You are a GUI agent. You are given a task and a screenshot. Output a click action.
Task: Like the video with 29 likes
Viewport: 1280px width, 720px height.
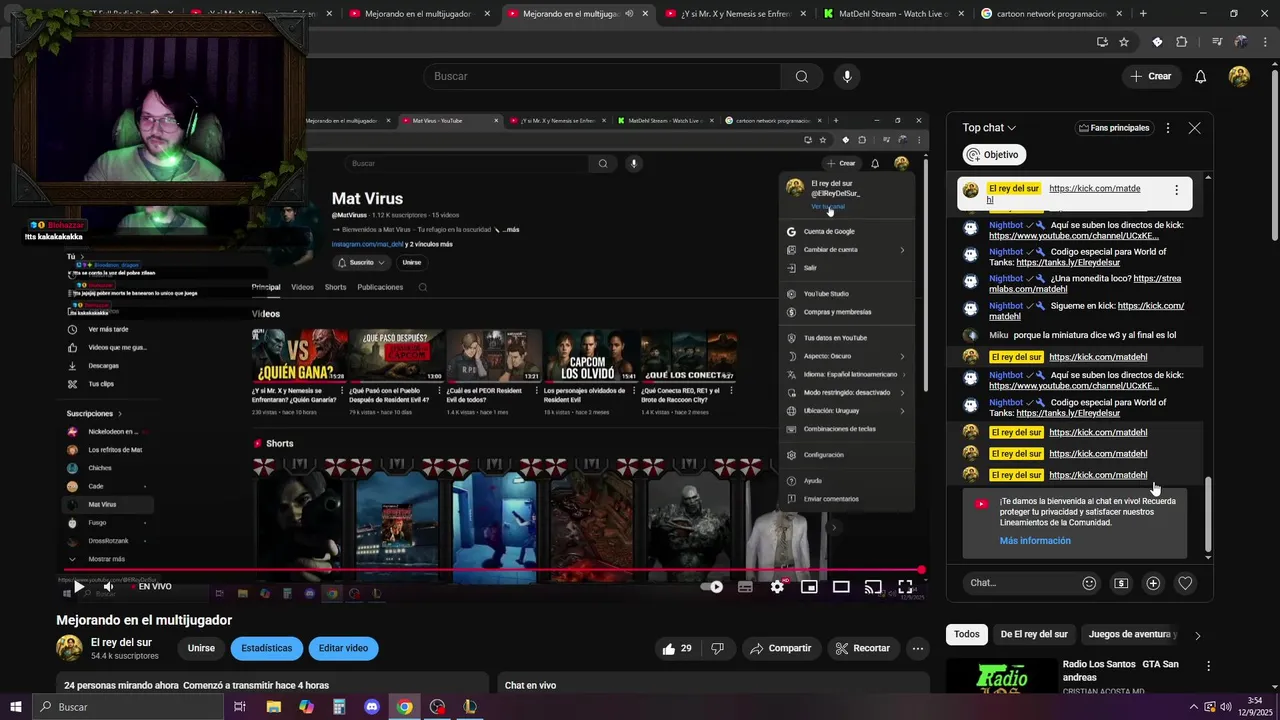click(676, 648)
